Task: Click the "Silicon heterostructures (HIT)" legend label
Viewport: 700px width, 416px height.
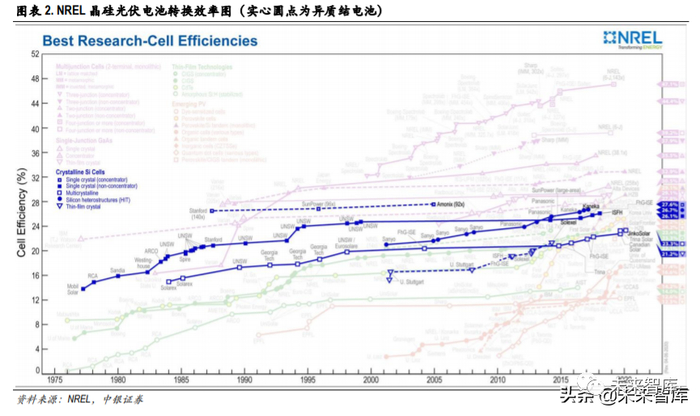Action: [x=98, y=200]
